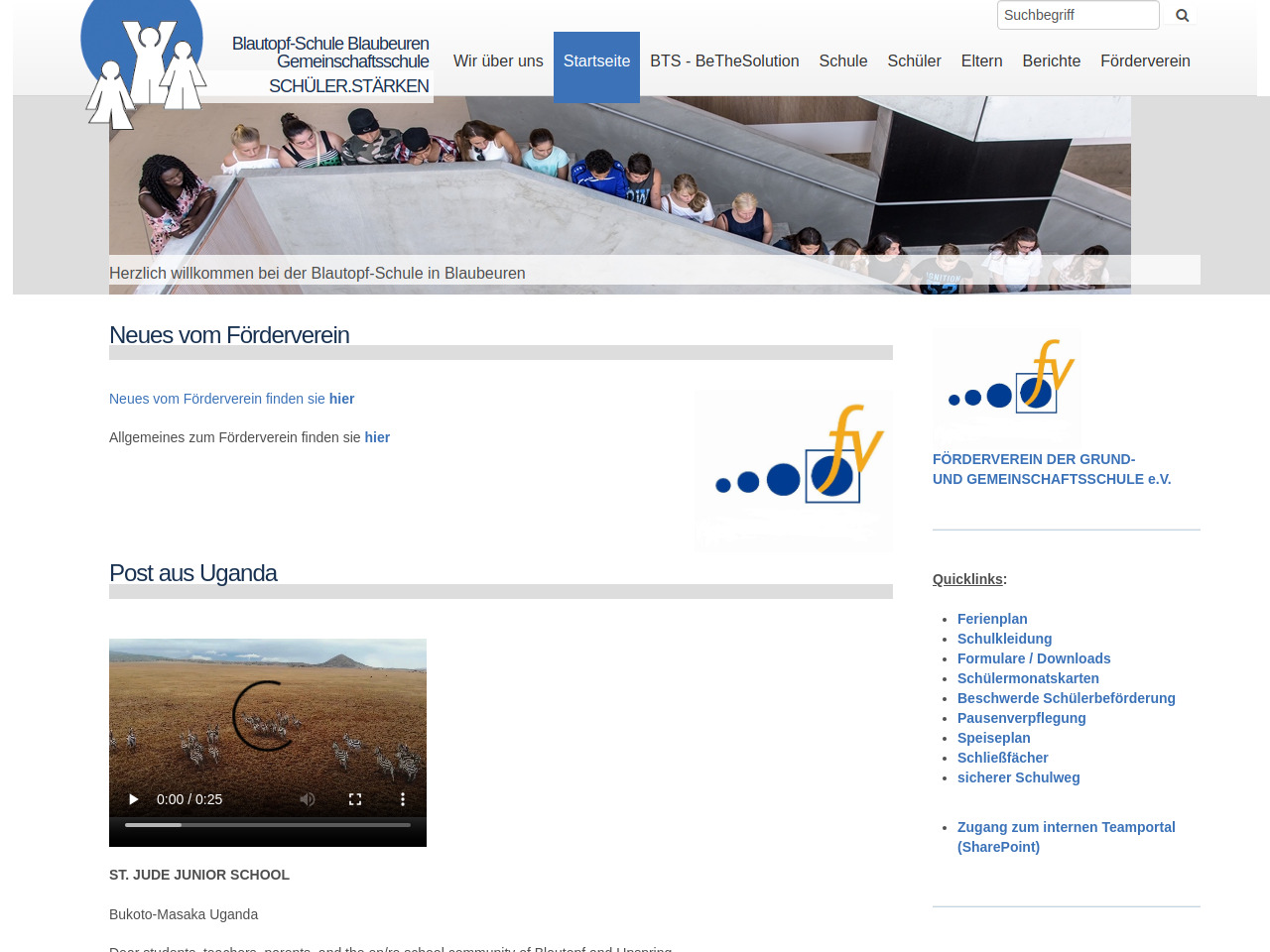1270x952 pixels.
Task: Play the Uganda video
Action: pos(134,799)
